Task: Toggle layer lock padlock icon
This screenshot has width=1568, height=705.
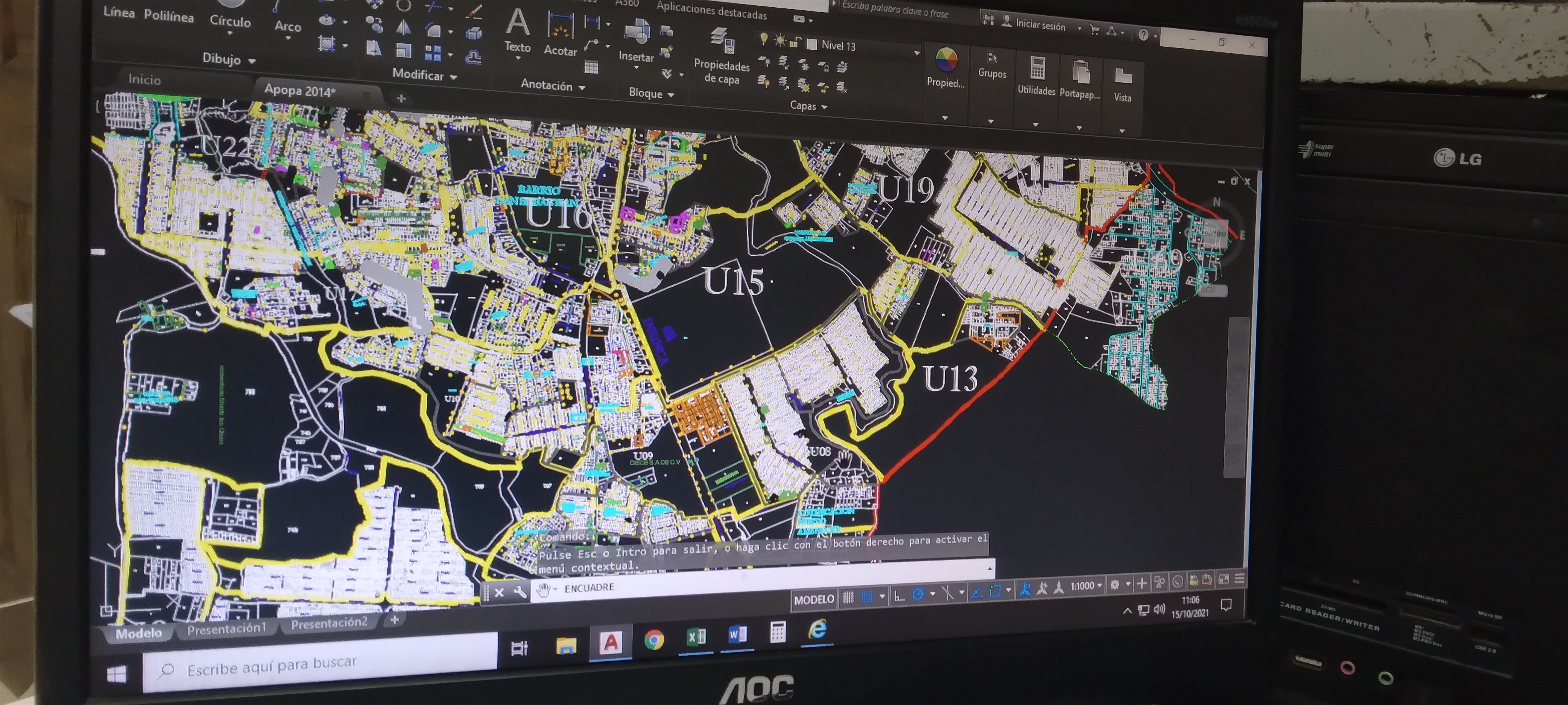Action: coord(795,42)
